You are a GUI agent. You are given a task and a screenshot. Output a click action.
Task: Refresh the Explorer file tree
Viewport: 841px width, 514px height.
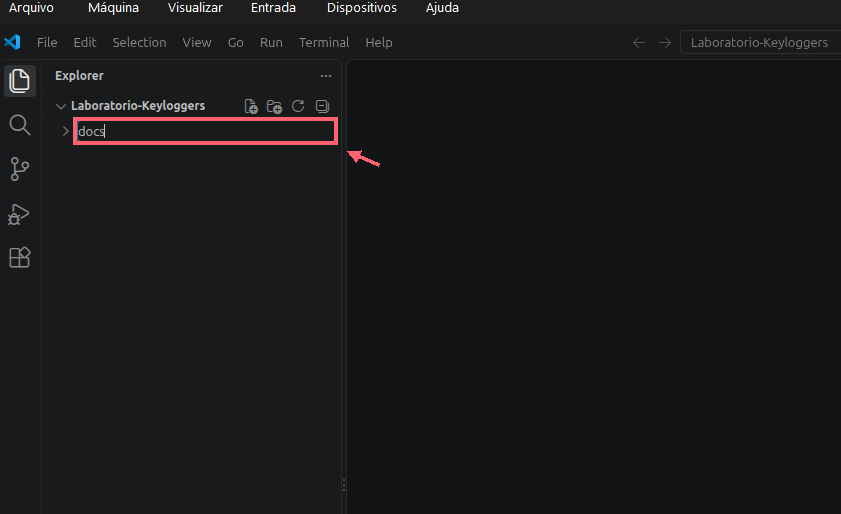(298, 106)
